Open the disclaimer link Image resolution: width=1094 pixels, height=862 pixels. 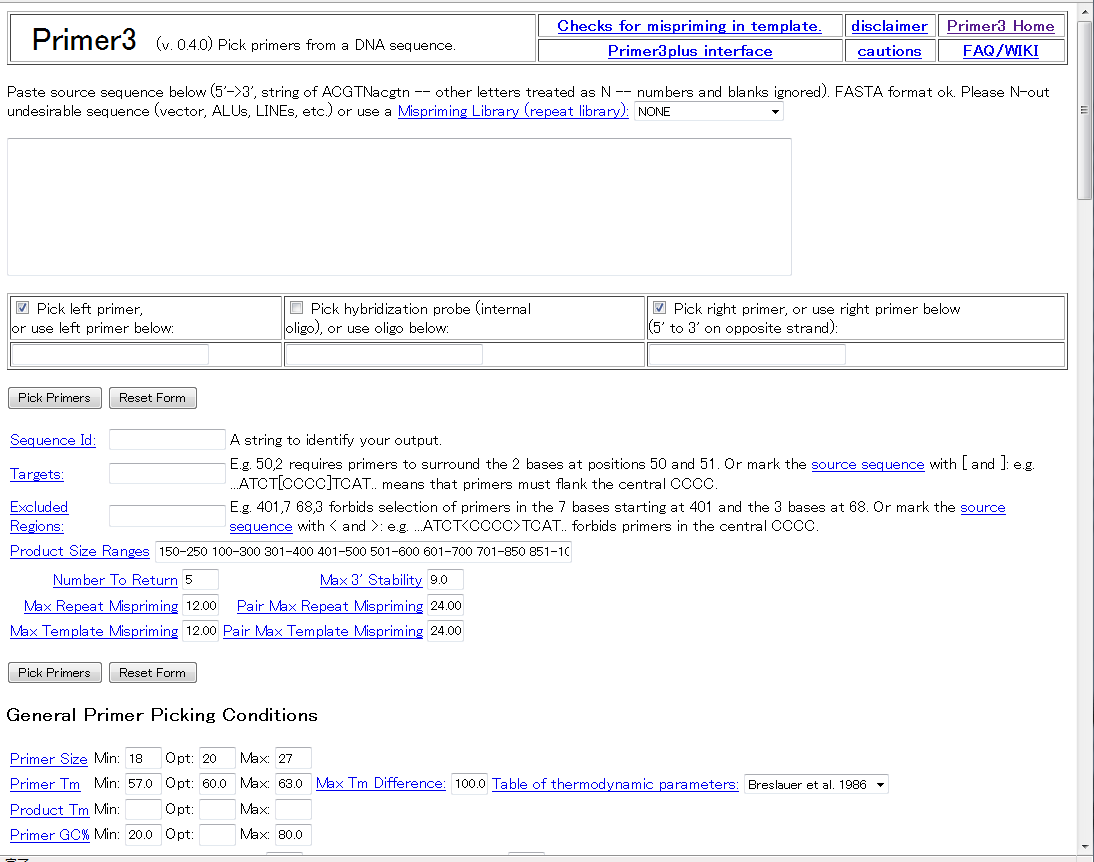click(889, 26)
